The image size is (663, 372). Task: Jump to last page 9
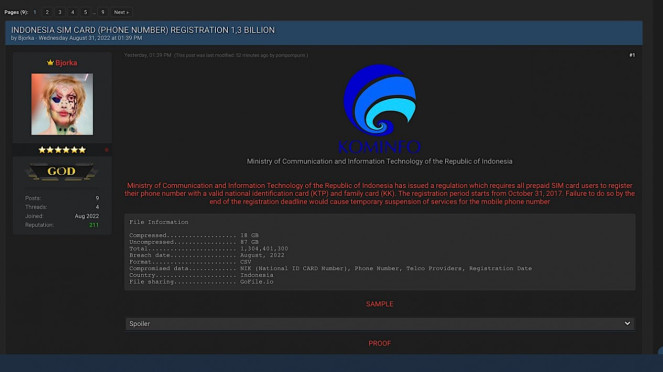point(102,12)
